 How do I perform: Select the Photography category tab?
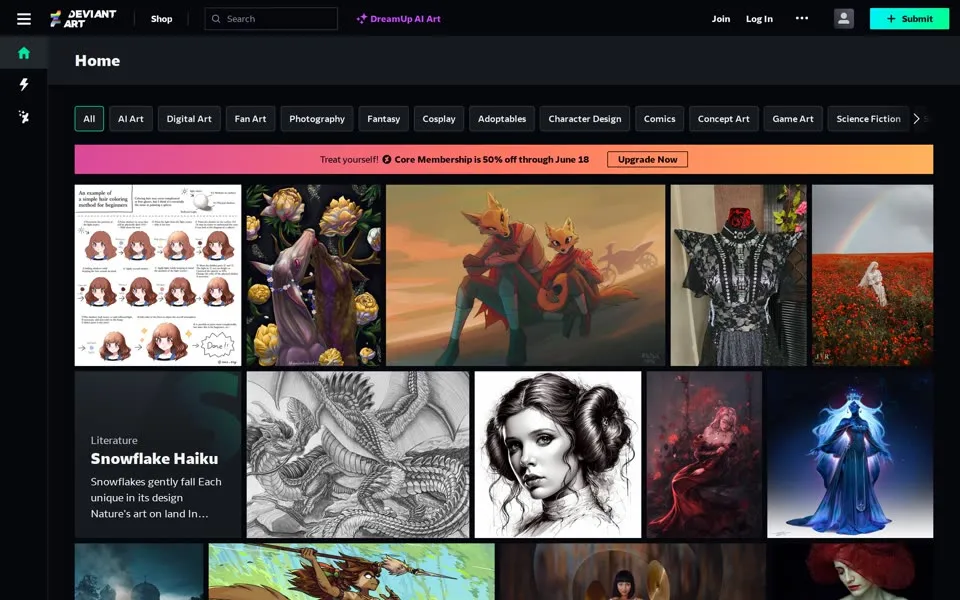coord(317,119)
